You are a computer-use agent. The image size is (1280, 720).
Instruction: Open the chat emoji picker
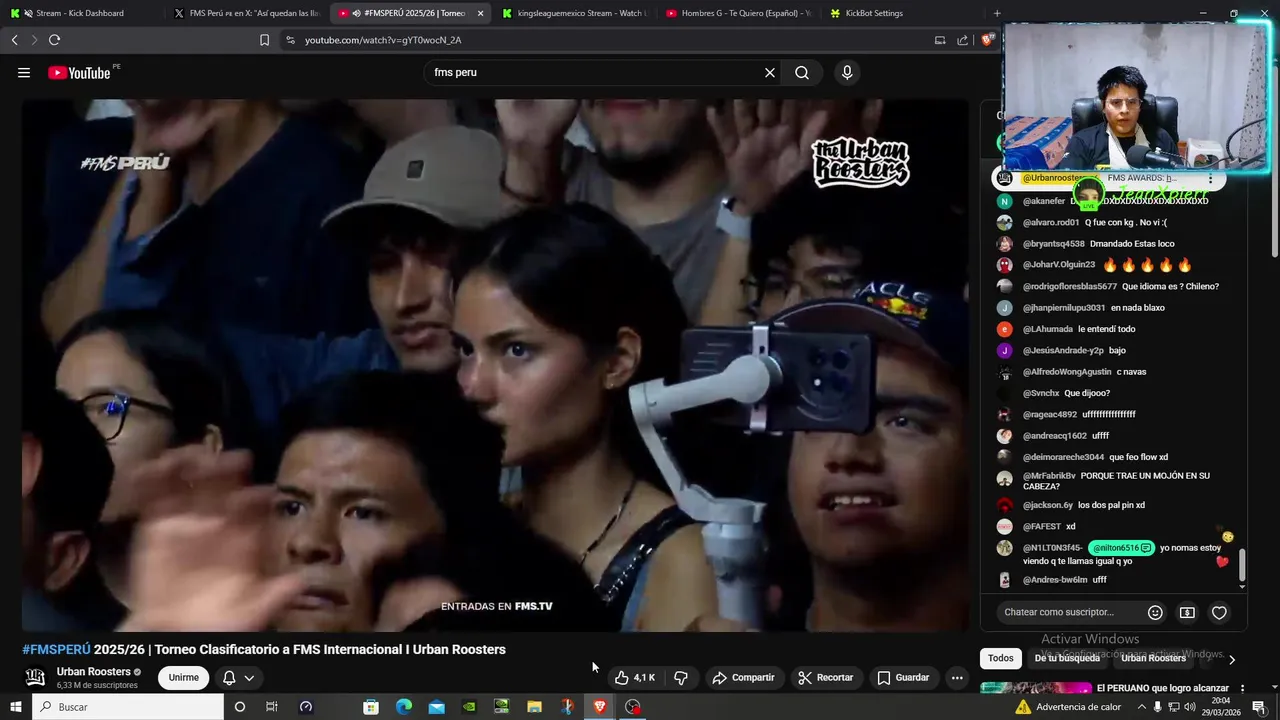click(x=1155, y=612)
